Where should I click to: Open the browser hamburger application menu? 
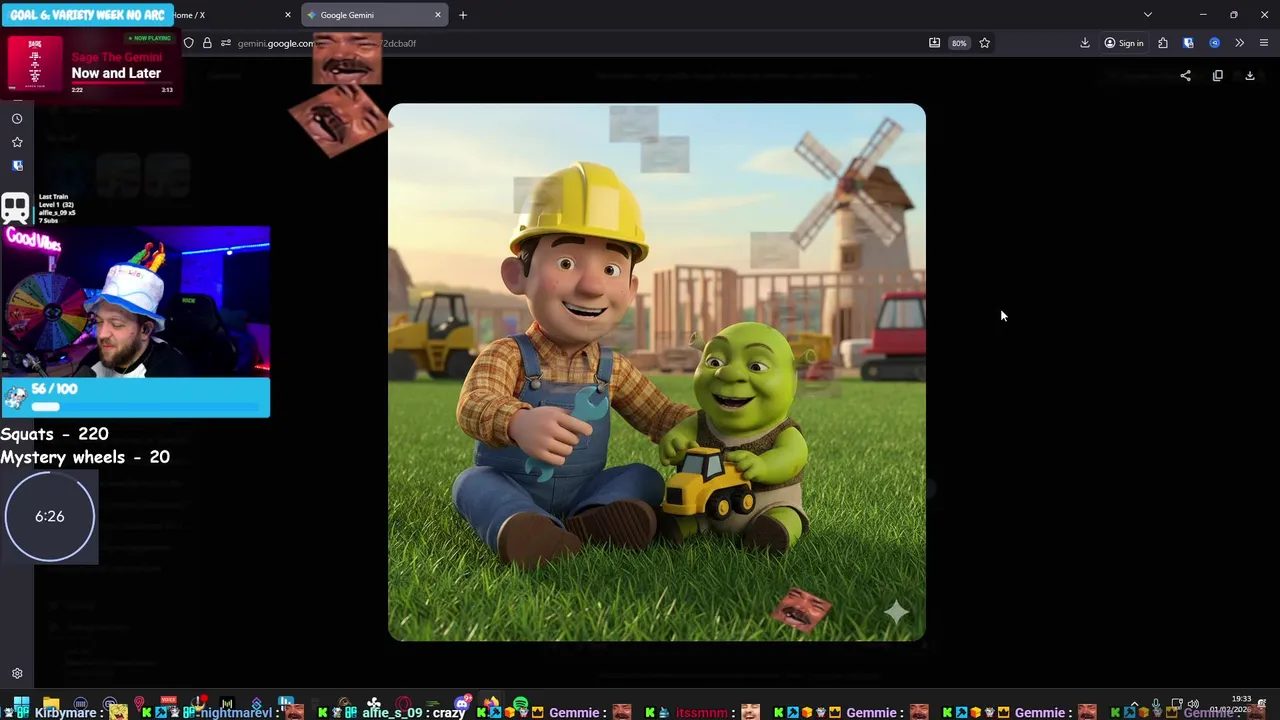[1264, 43]
